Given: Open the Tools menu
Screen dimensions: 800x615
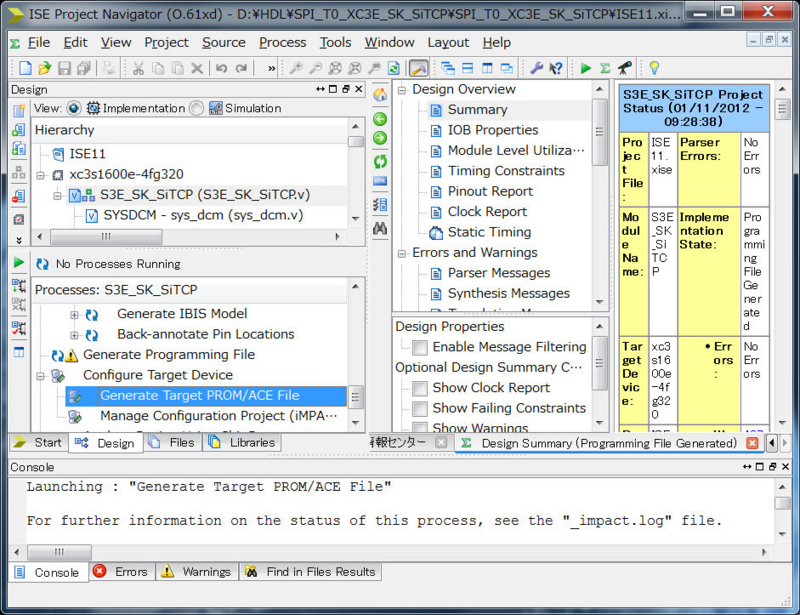Looking at the screenshot, I should pos(335,42).
